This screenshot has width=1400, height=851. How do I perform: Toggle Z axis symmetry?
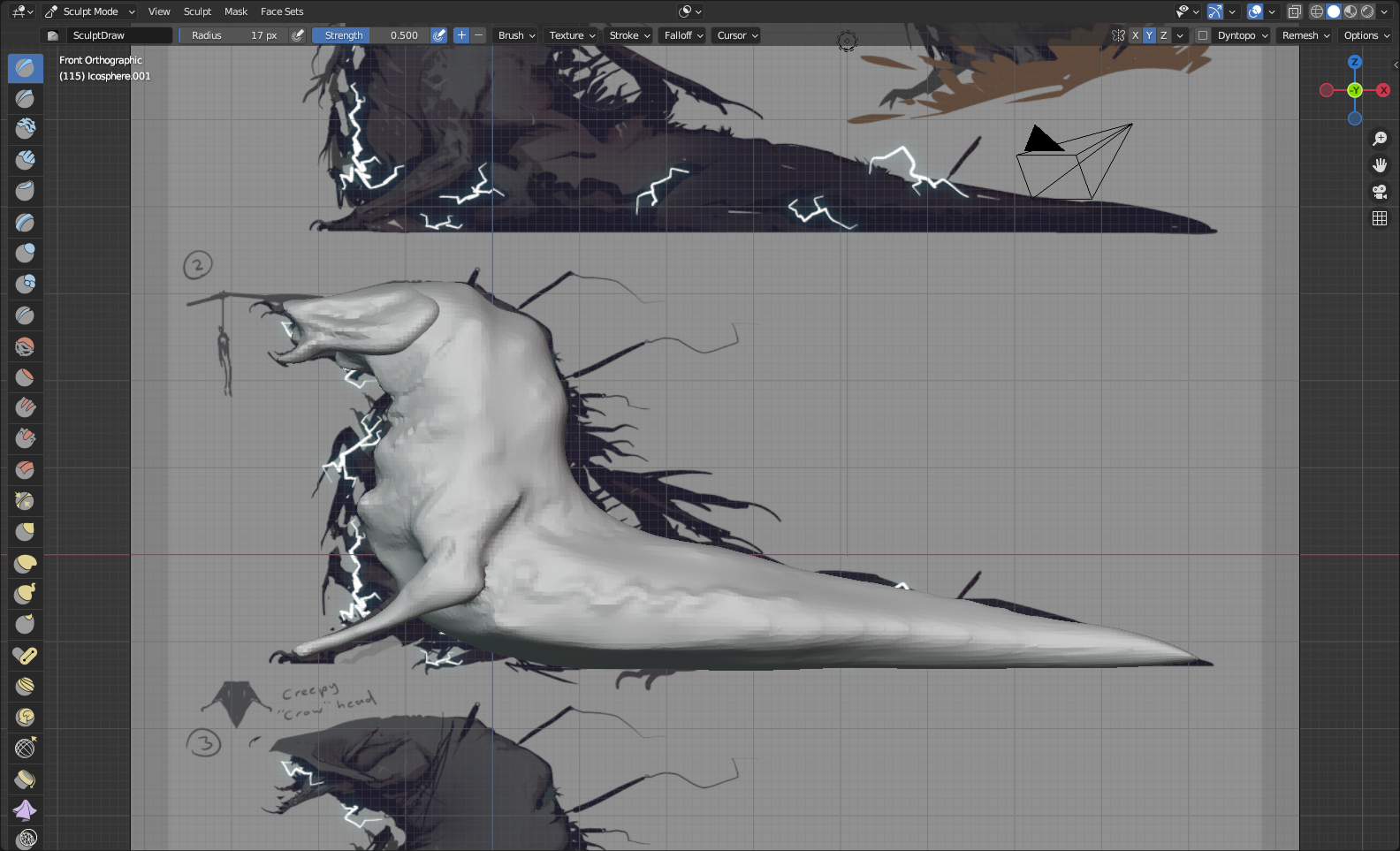point(1163,35)
